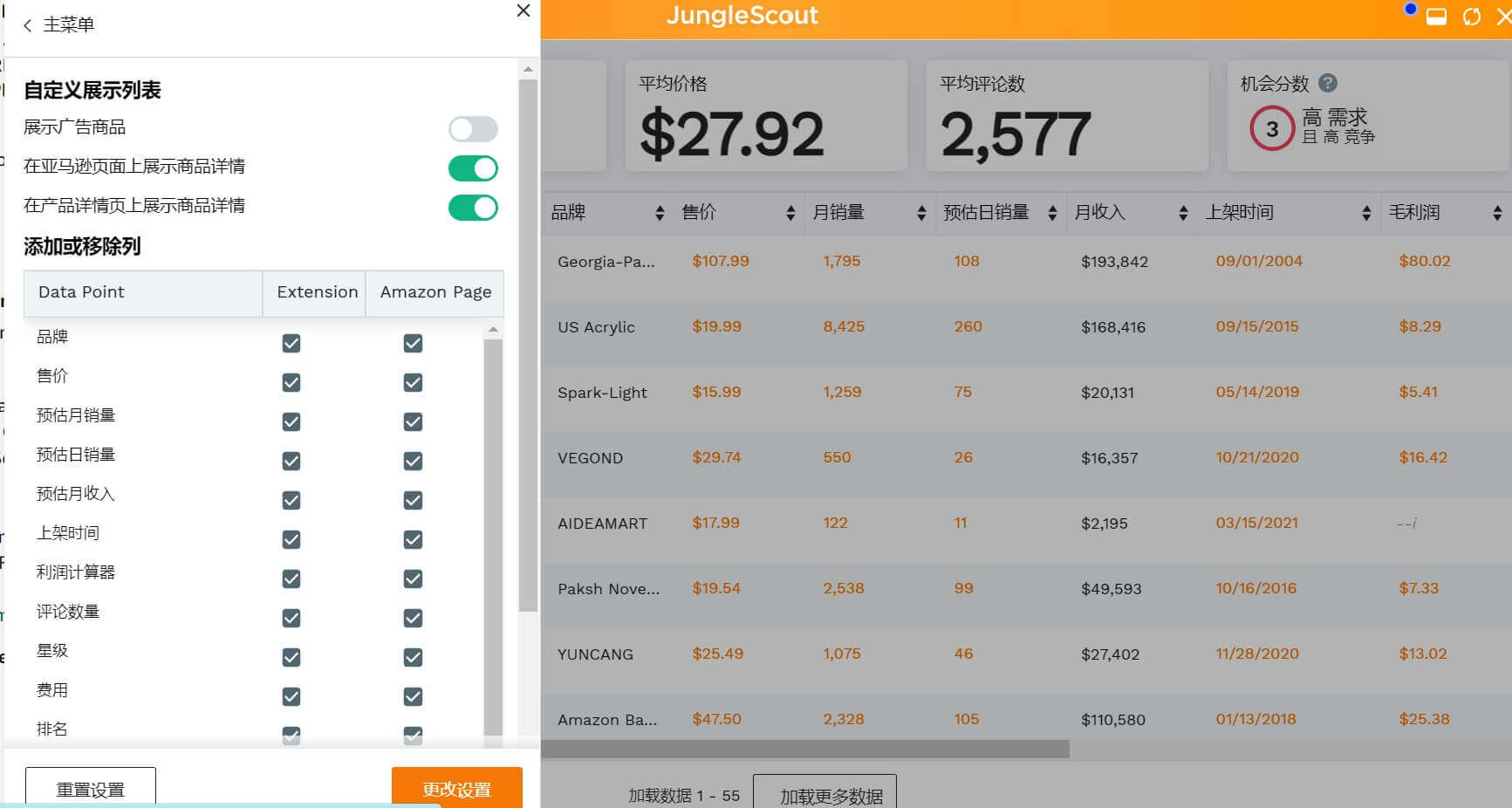This screenshot has width=1512, height=808.
Task: Uncheck 上架时间 Amazon Page checkbox
Action: [413, 540]
